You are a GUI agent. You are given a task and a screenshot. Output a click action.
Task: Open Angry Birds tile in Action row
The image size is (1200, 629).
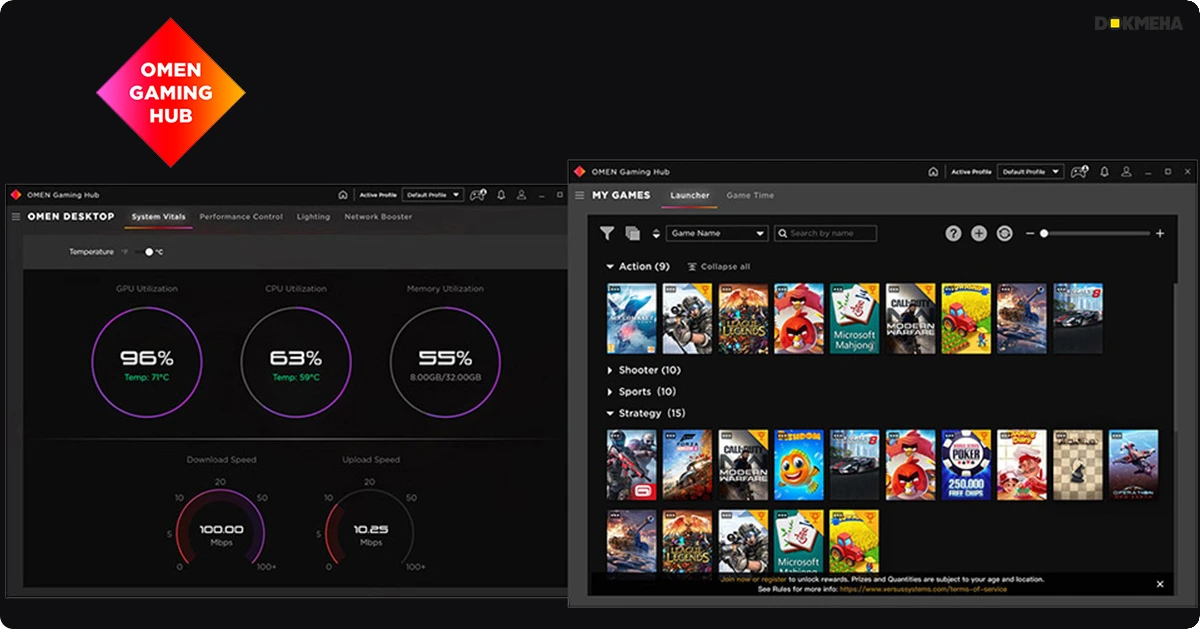click(x=799, y=318)
